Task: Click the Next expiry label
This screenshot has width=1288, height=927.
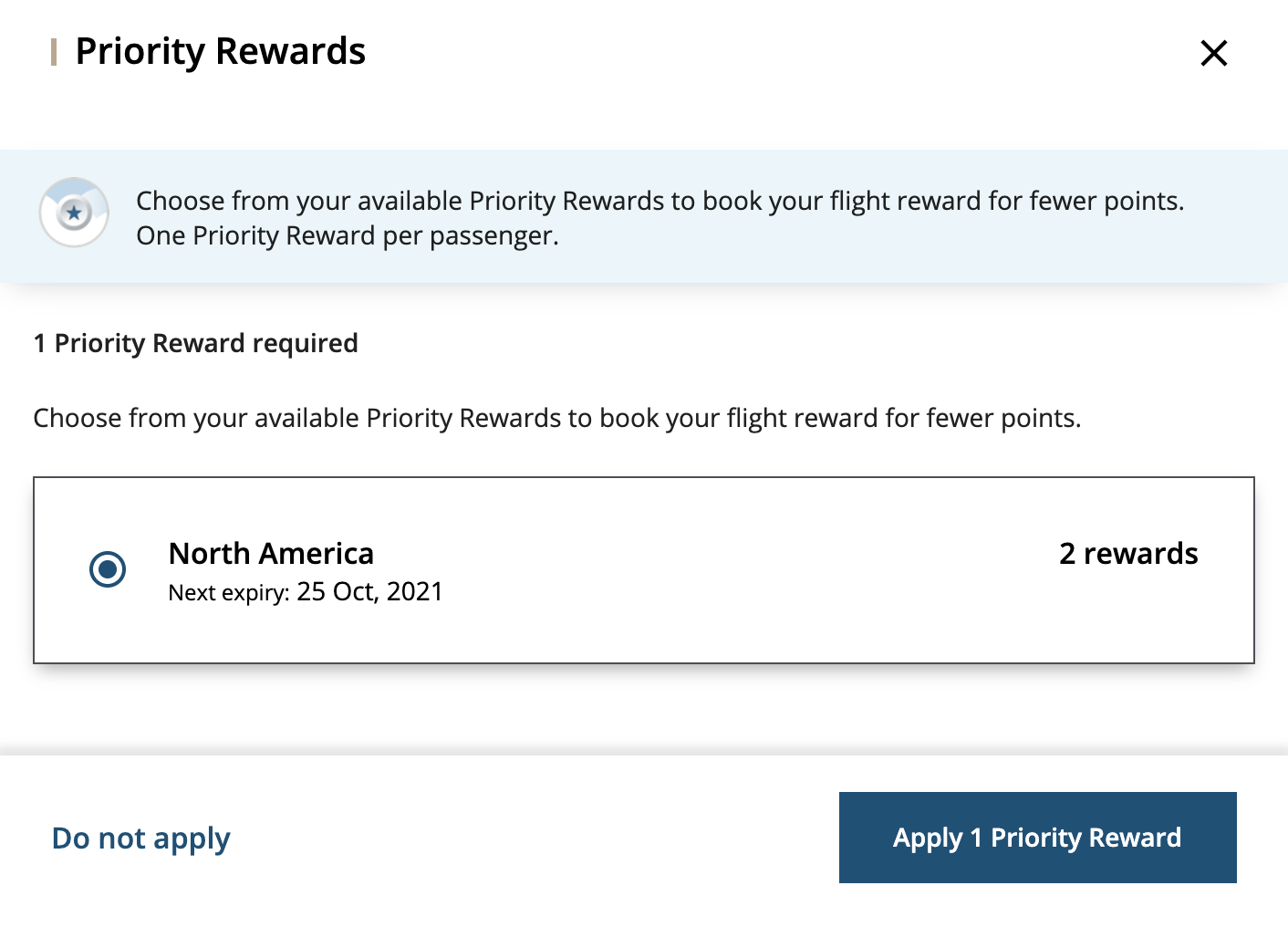Action: 228,593
